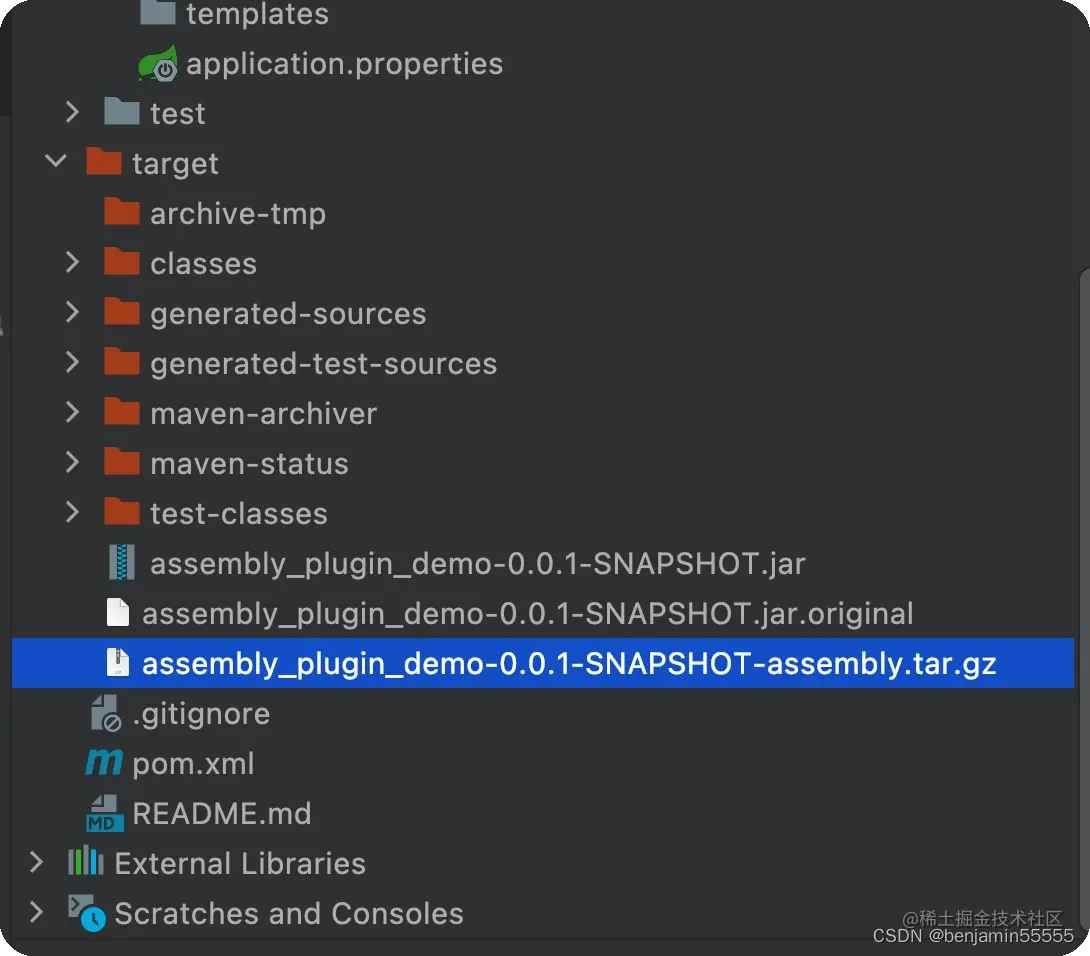Select the archive-tmp folder label
This screenshot has height=956, width=1090.
click(x=238, y=214)
